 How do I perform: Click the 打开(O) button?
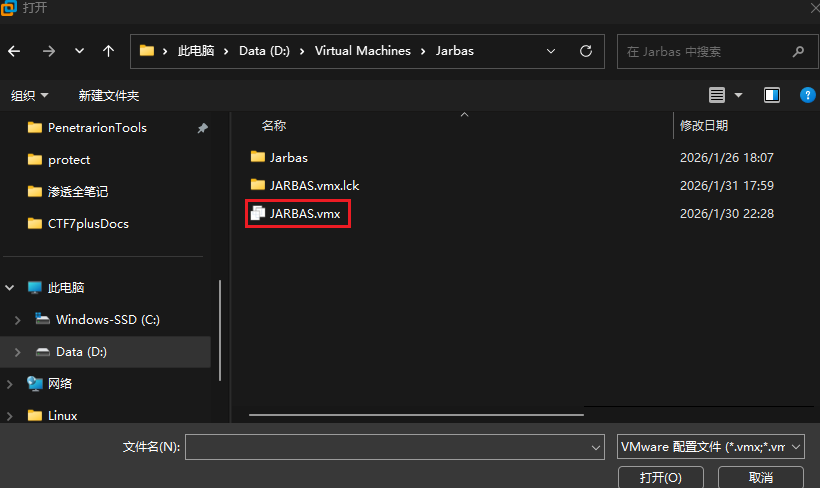coord(660,477)
